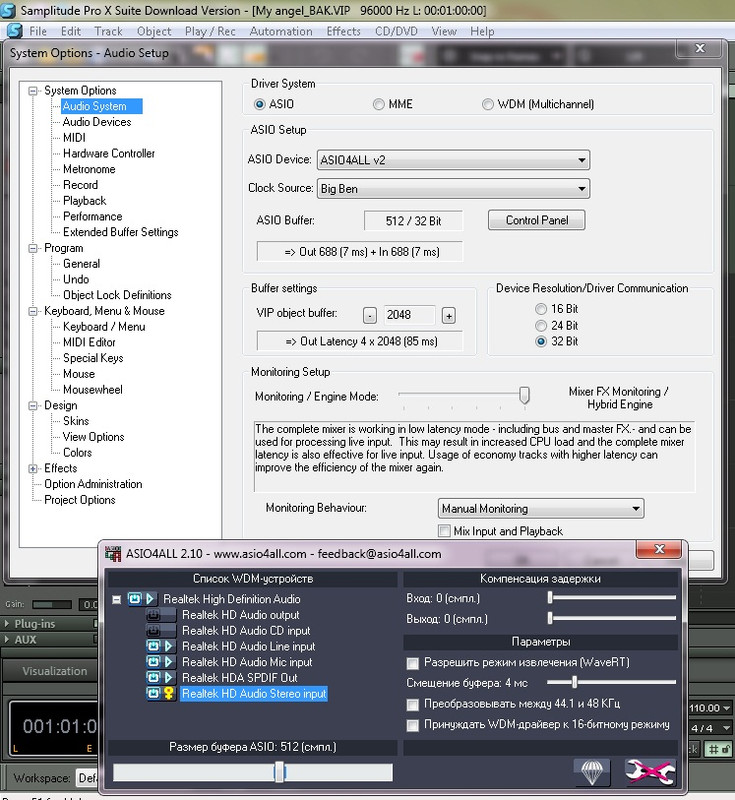
Task: Click arrow icon next to Realtek HD Audio Line input
Action: pyautogui.click(x=169, y=646)
